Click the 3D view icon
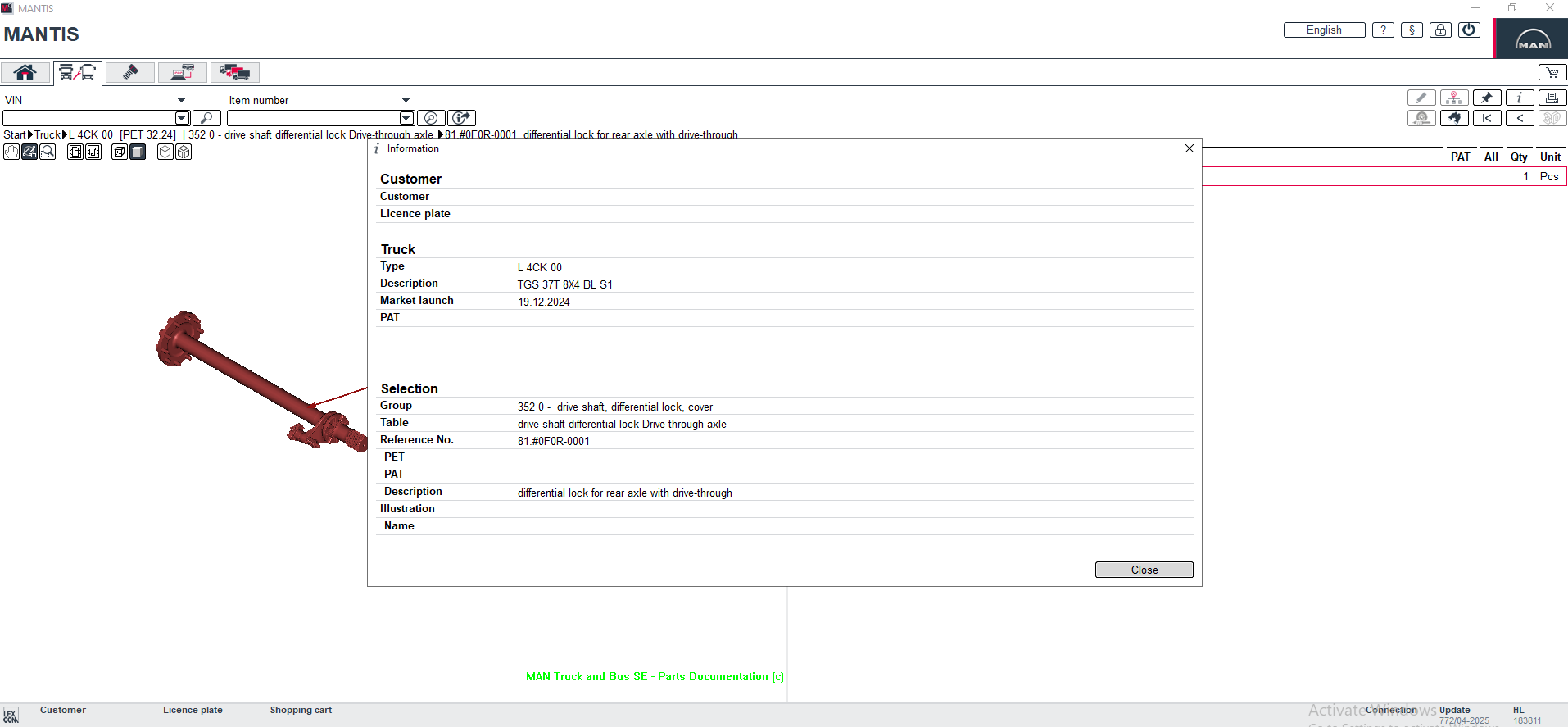The width and height of the screenshot is (1568, 727). pos(1552,118)
